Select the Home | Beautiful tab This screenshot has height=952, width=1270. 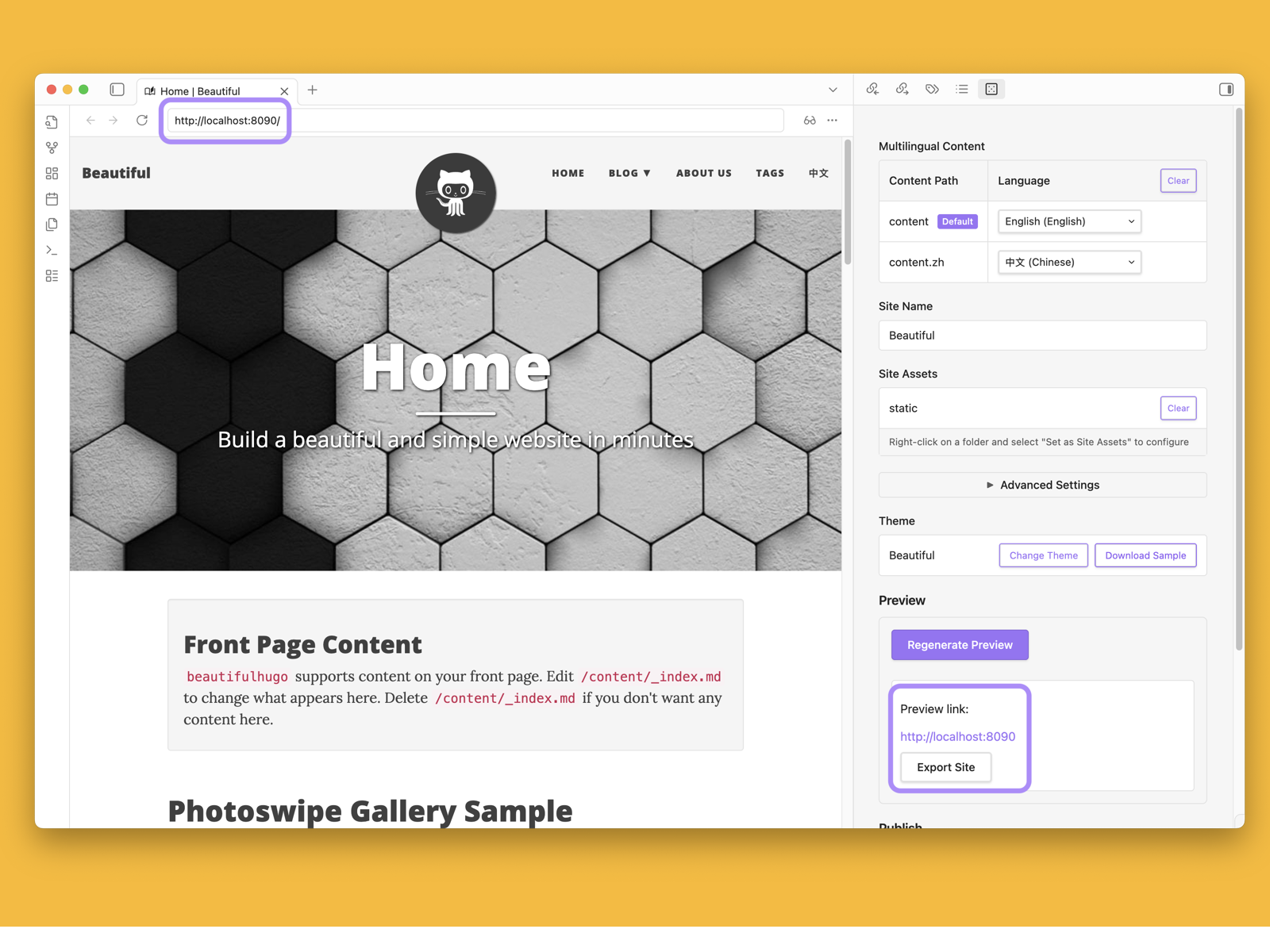click(208, 91)
